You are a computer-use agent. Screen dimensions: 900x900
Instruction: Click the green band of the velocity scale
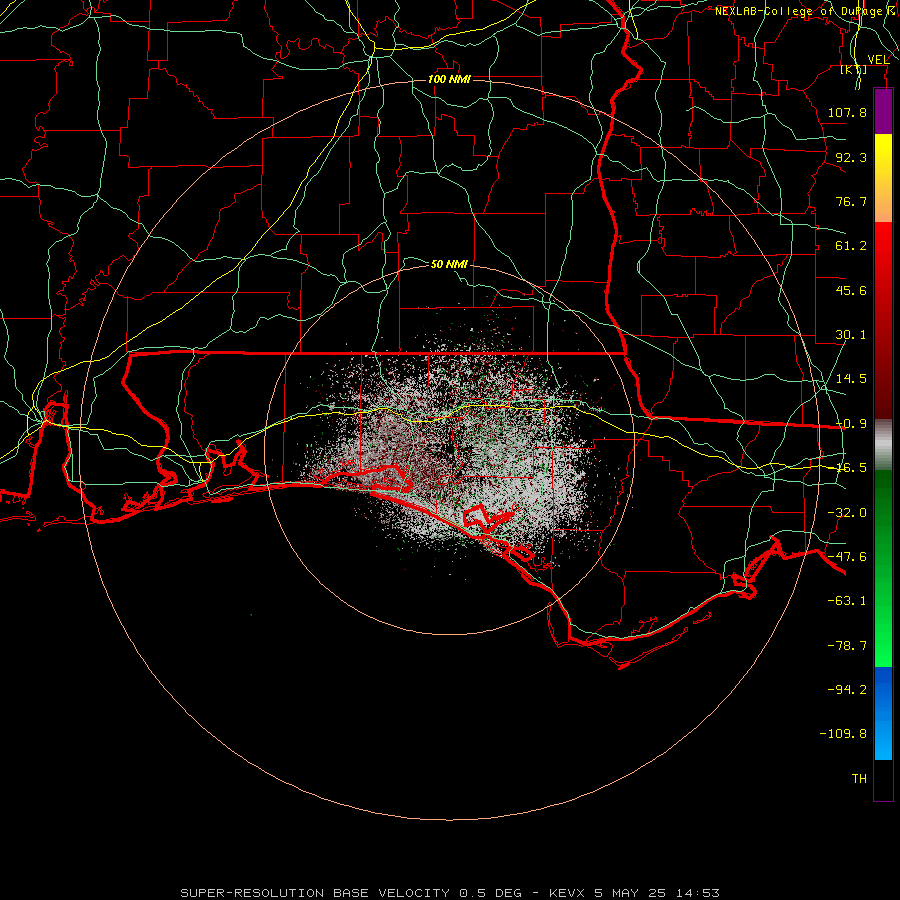[883, 568]
